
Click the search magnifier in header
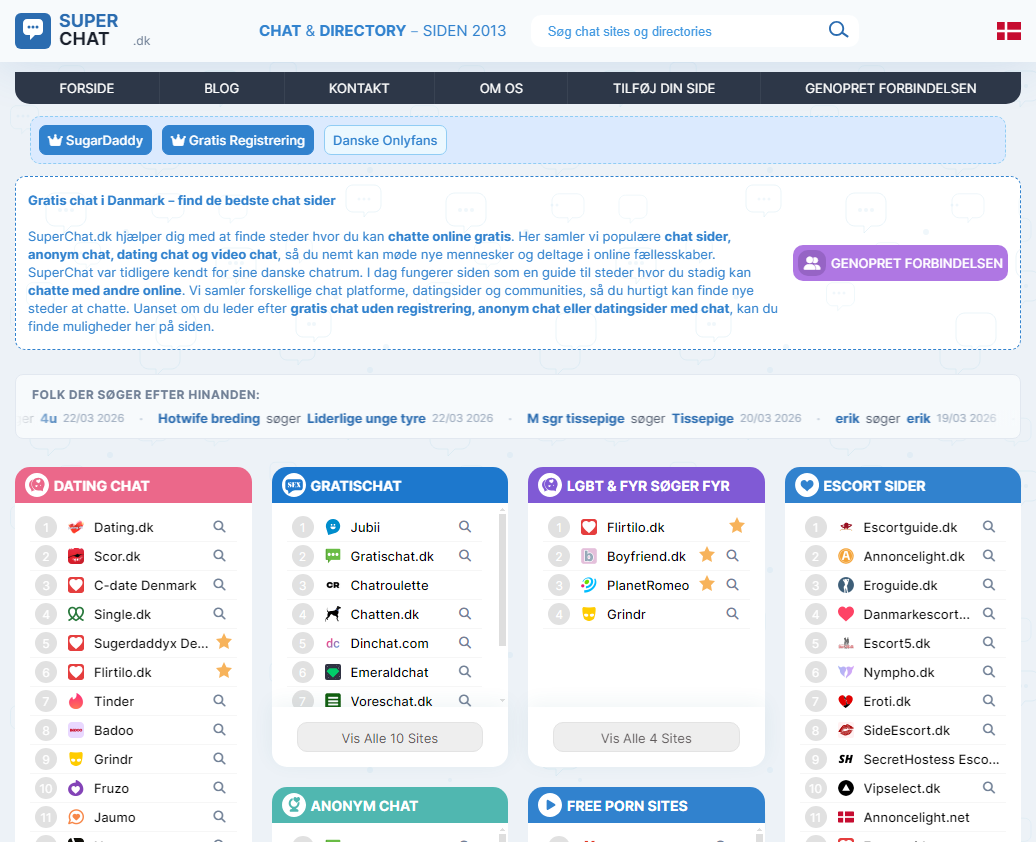pos(838,30)
